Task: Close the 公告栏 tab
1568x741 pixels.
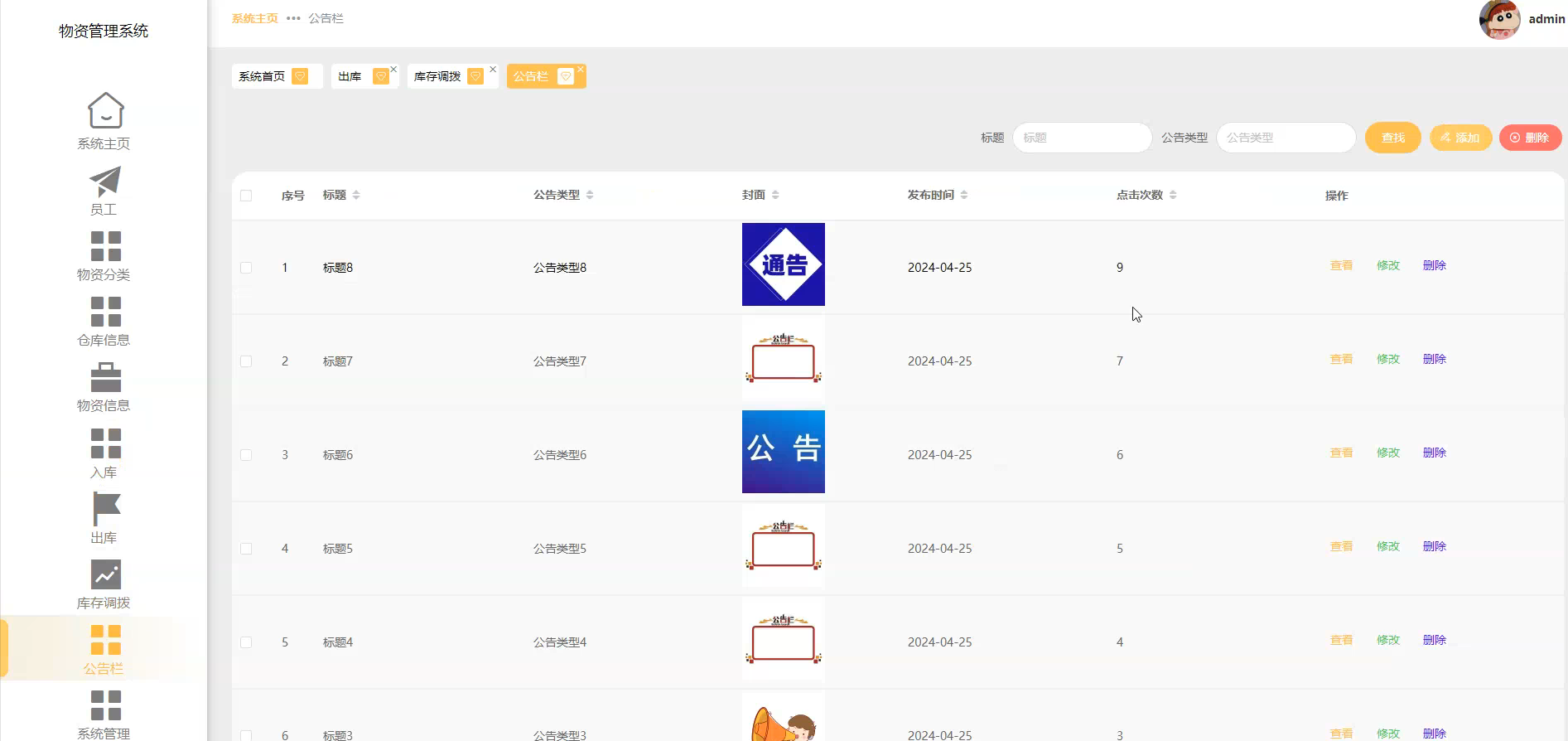Action: (581, 69)
